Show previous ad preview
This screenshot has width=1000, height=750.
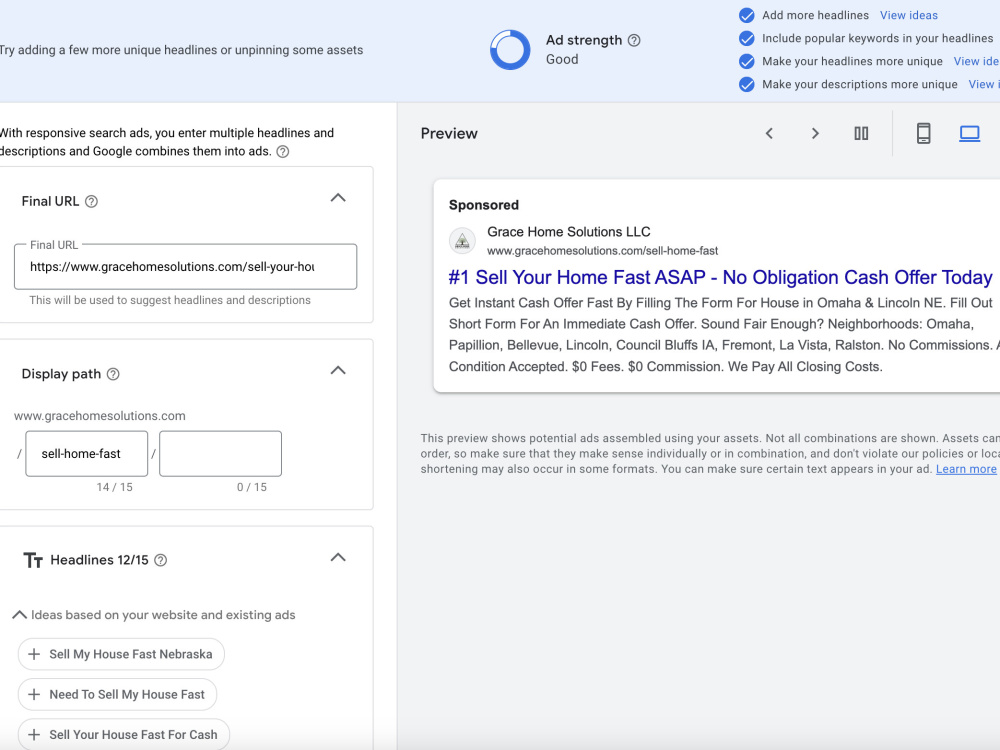(769, 133)
